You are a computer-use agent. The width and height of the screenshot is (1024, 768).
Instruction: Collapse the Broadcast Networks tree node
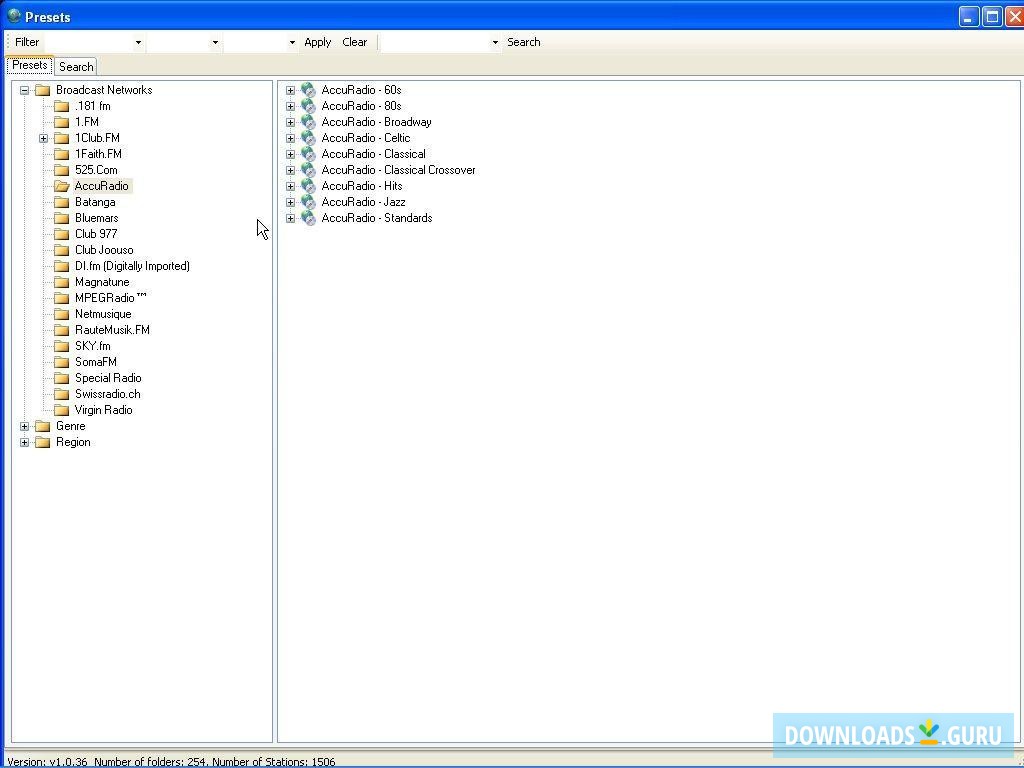24,90
